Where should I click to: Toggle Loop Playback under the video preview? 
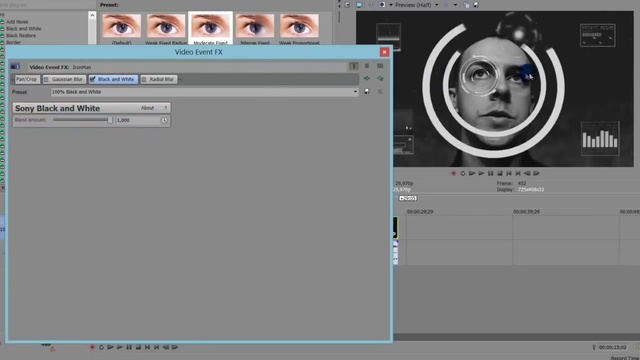point(462,173)
